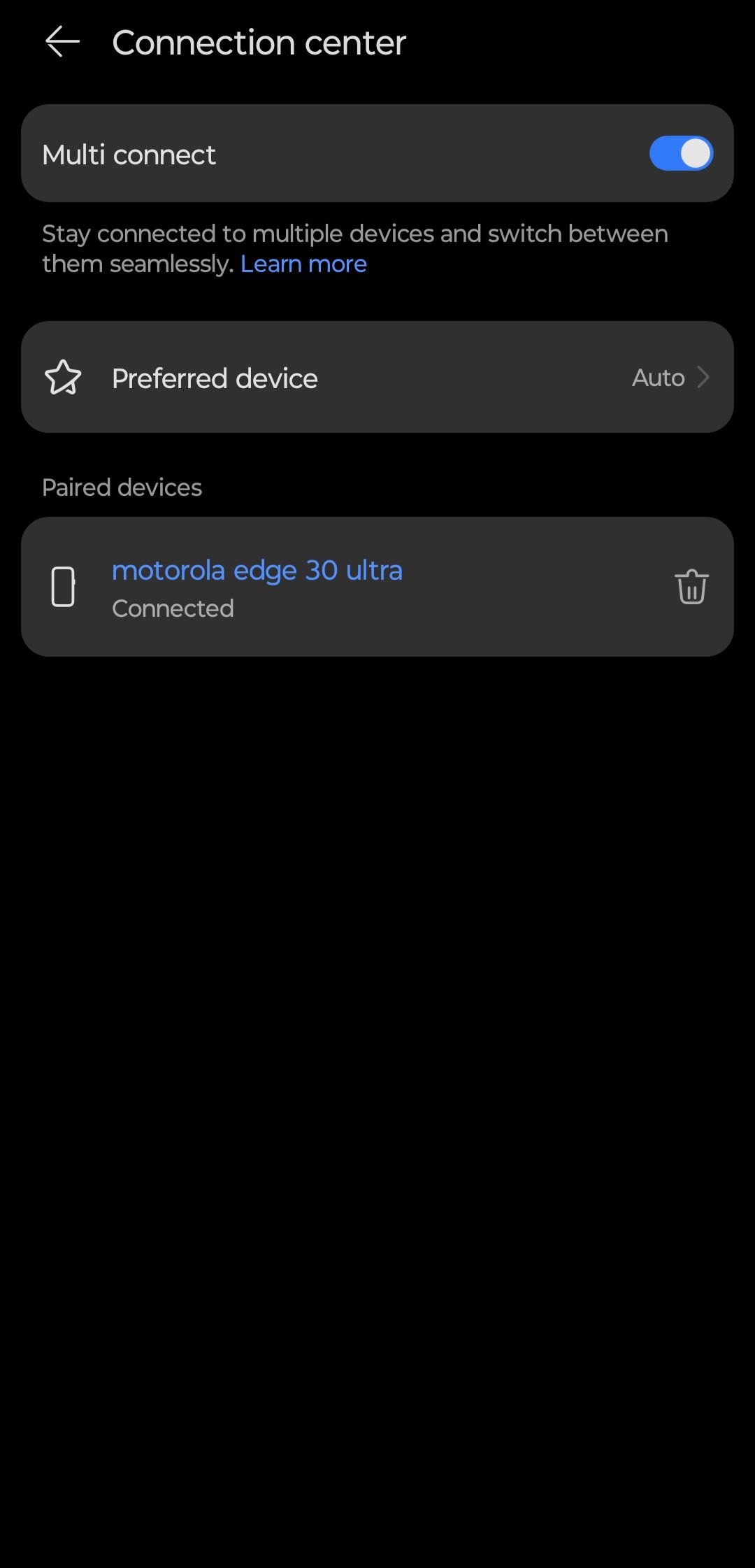Expand Preferred device using the chevron arrow
This screenshot has width=755, height=1568.
(x=704, y=378)
